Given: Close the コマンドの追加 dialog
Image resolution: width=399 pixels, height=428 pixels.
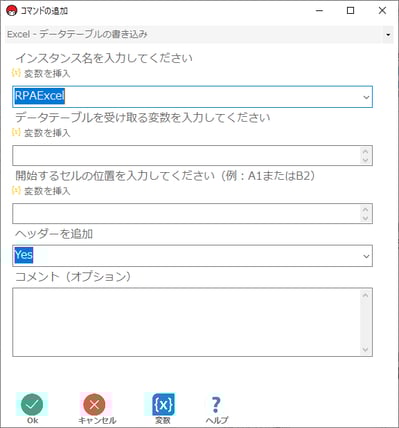Looking at the screenshot, I should tap(382, 11).
